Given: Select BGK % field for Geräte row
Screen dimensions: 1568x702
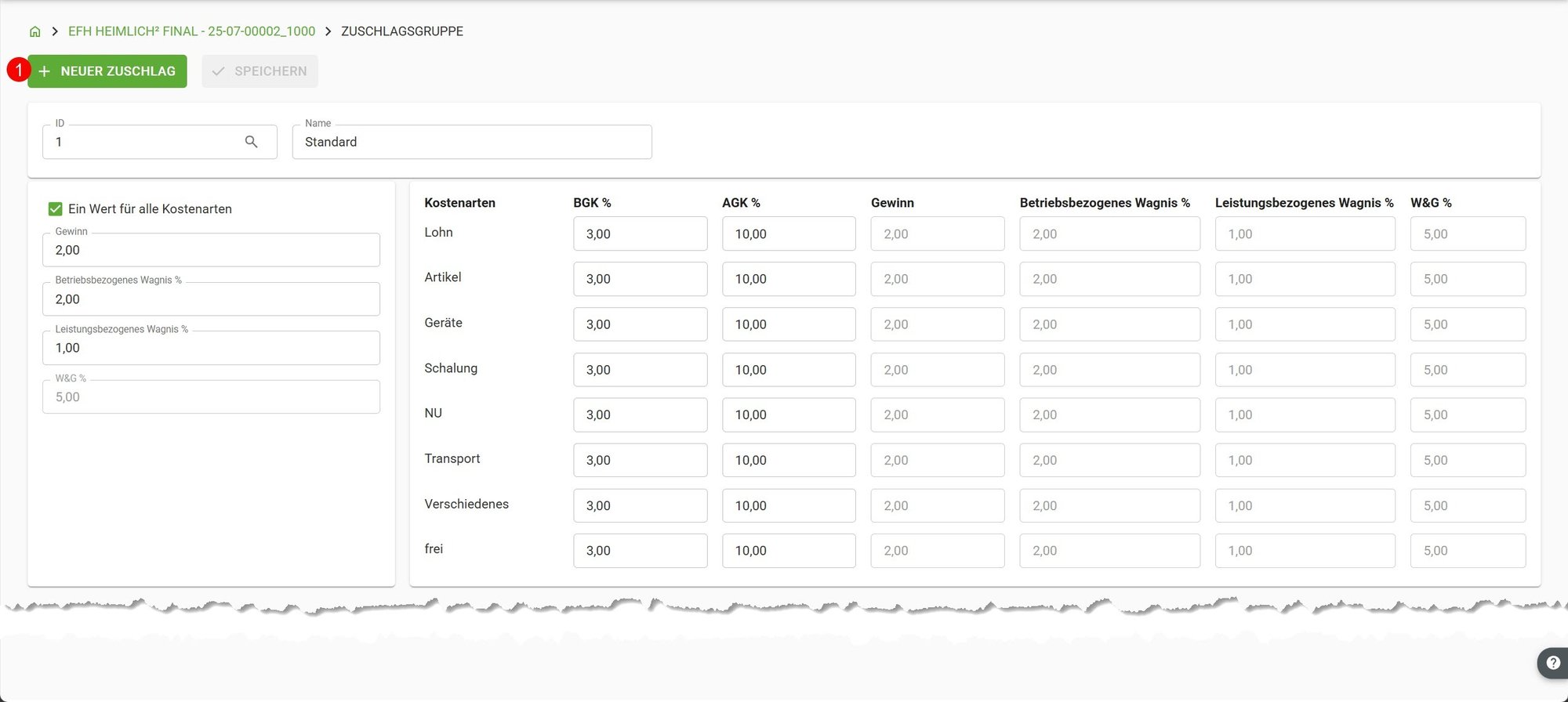Looking at the screenshot, I should coord(641,324).
